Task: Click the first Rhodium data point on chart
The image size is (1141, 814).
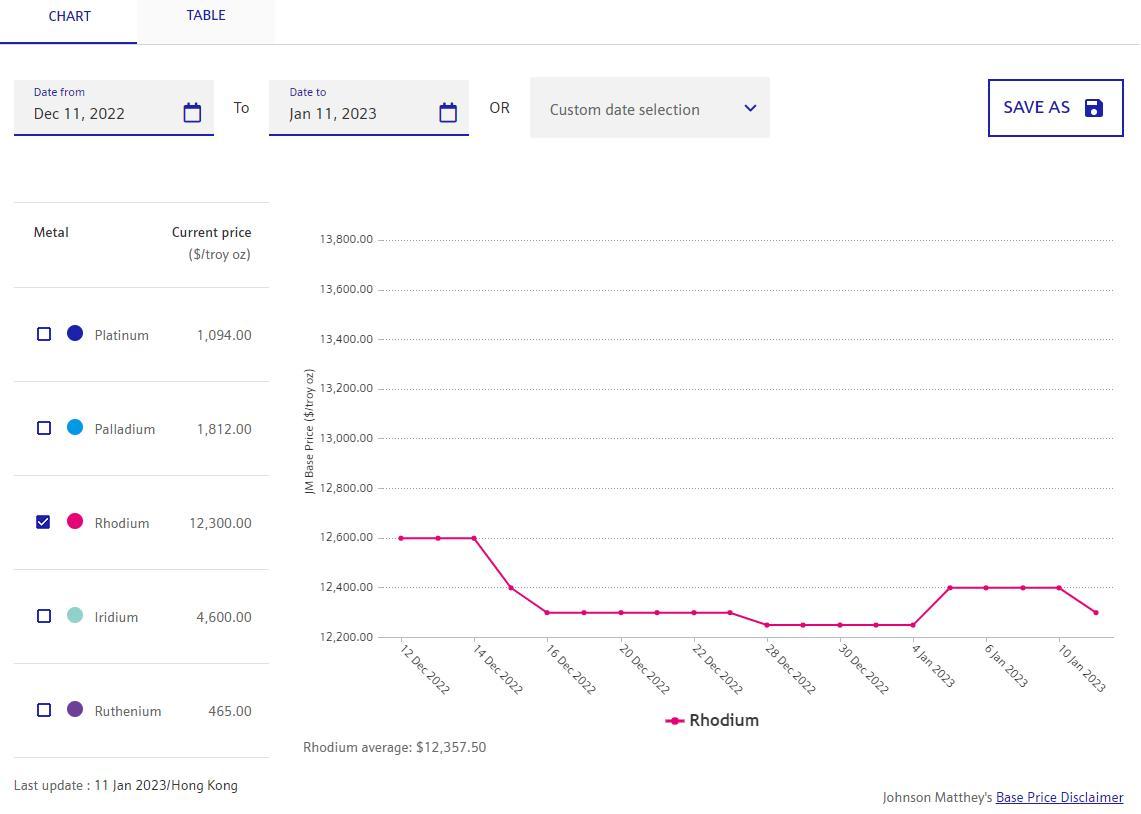Action: coord(401,538)
